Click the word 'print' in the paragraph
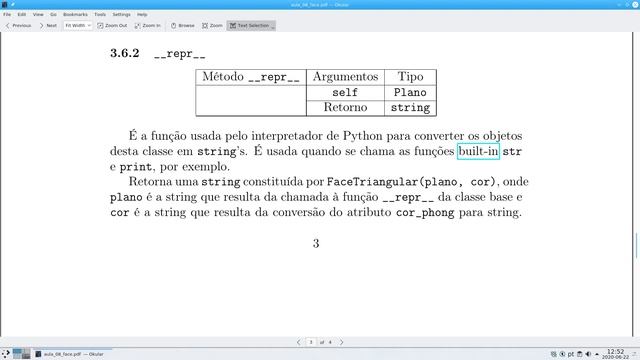The width and height of the screenshot is (640, 360). point(136,167)
